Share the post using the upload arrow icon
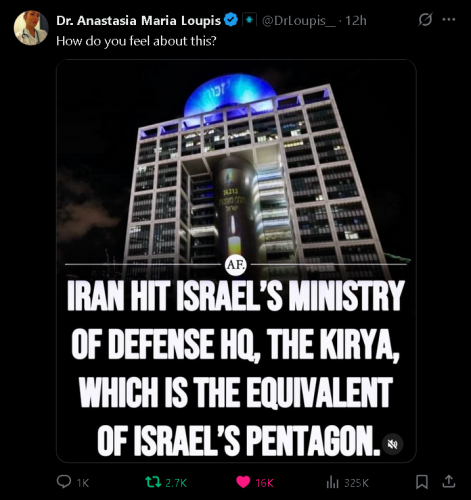The width and height of the screenshot is (471, 500). 448,481
